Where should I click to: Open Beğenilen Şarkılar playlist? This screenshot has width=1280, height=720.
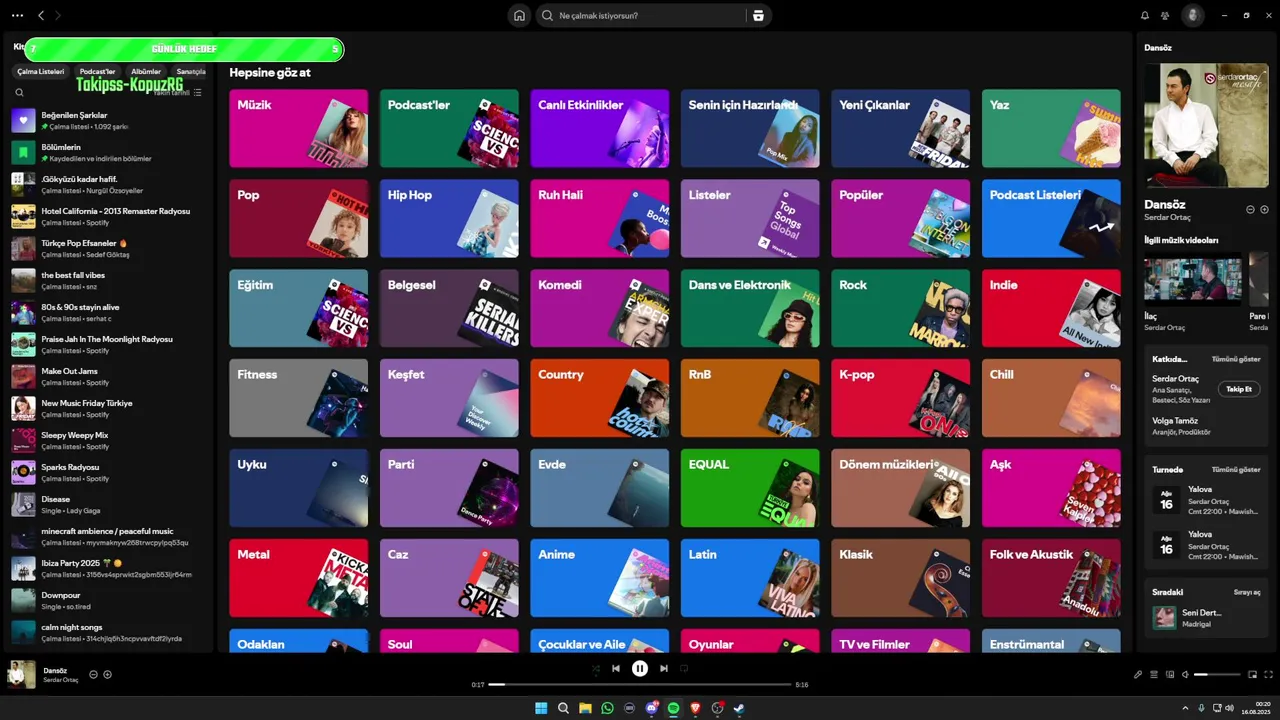click(110, 121)
